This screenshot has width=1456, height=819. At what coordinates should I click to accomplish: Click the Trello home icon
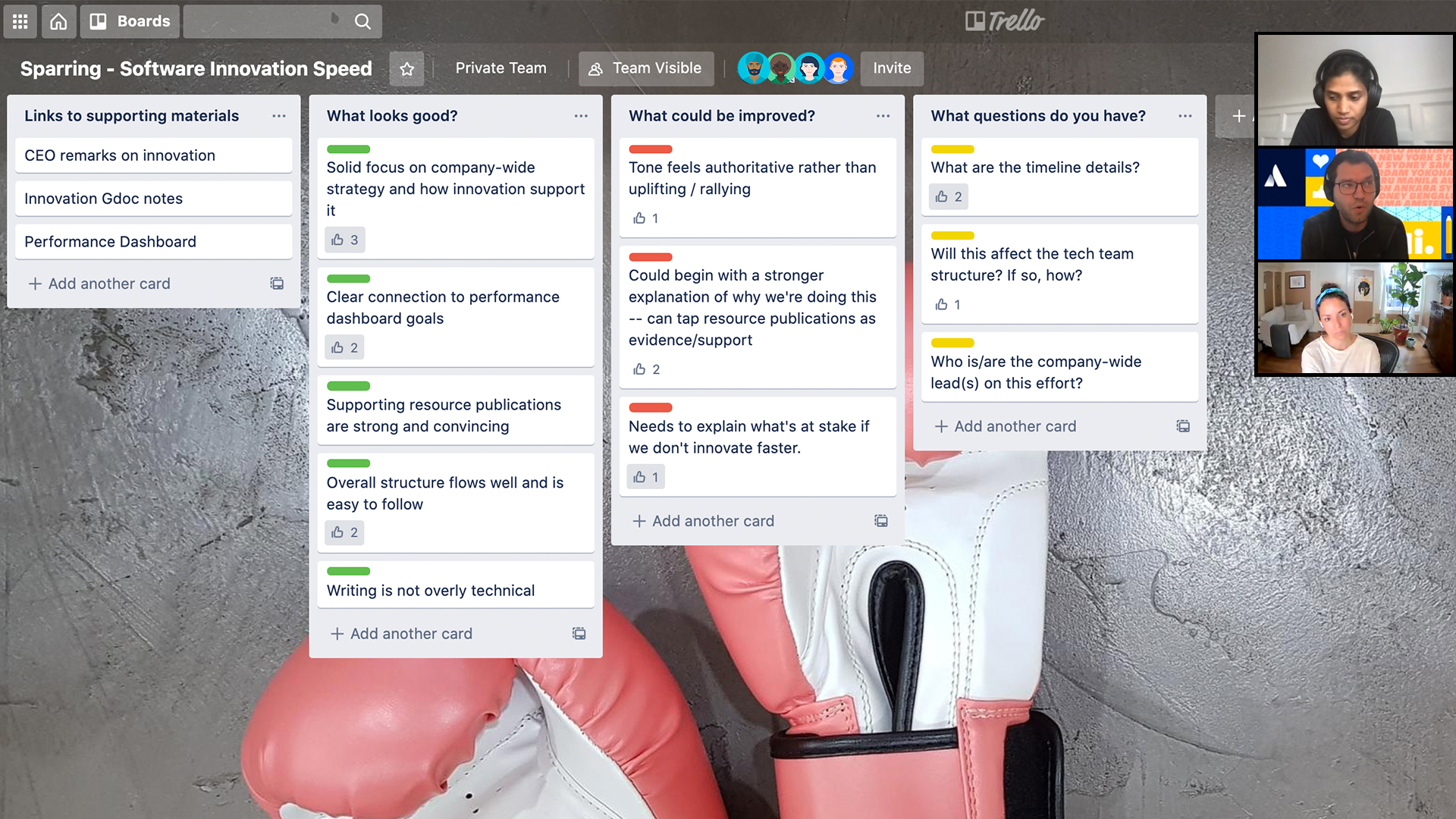pyautogui.click(x=58, y=20)
